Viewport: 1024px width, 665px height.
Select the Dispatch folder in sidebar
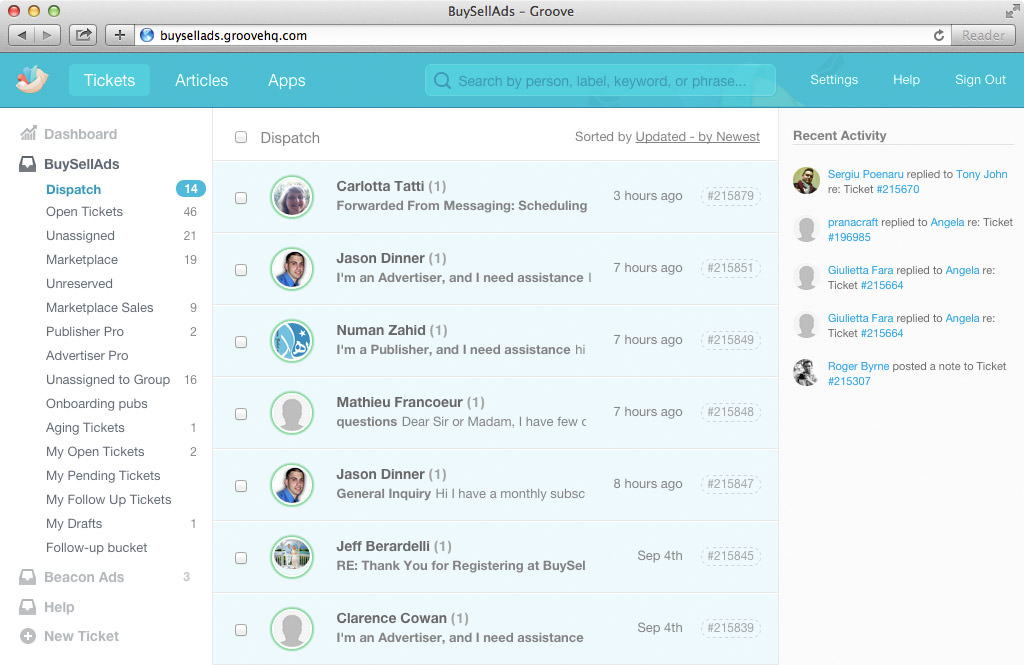coord(74,189)
